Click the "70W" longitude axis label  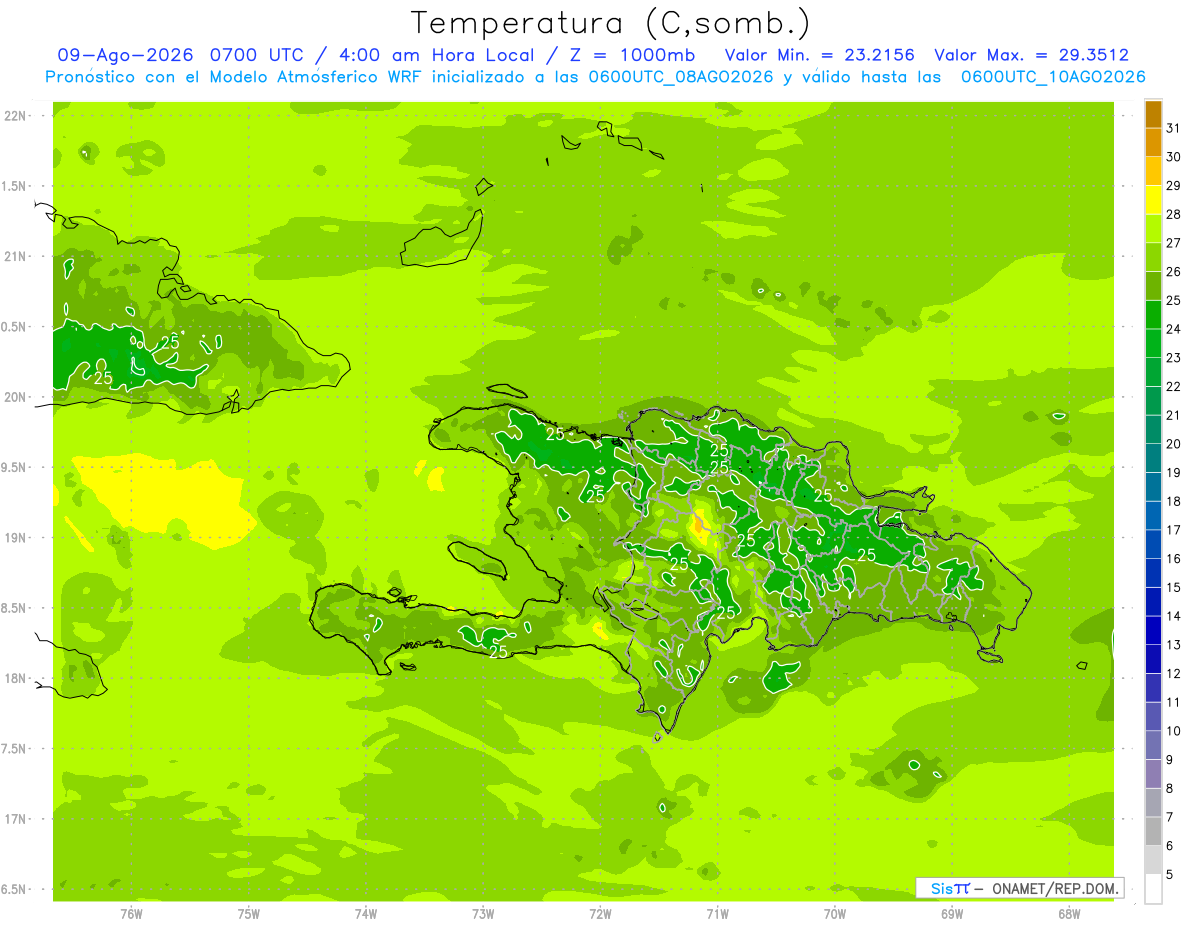(x=835, y=913)
